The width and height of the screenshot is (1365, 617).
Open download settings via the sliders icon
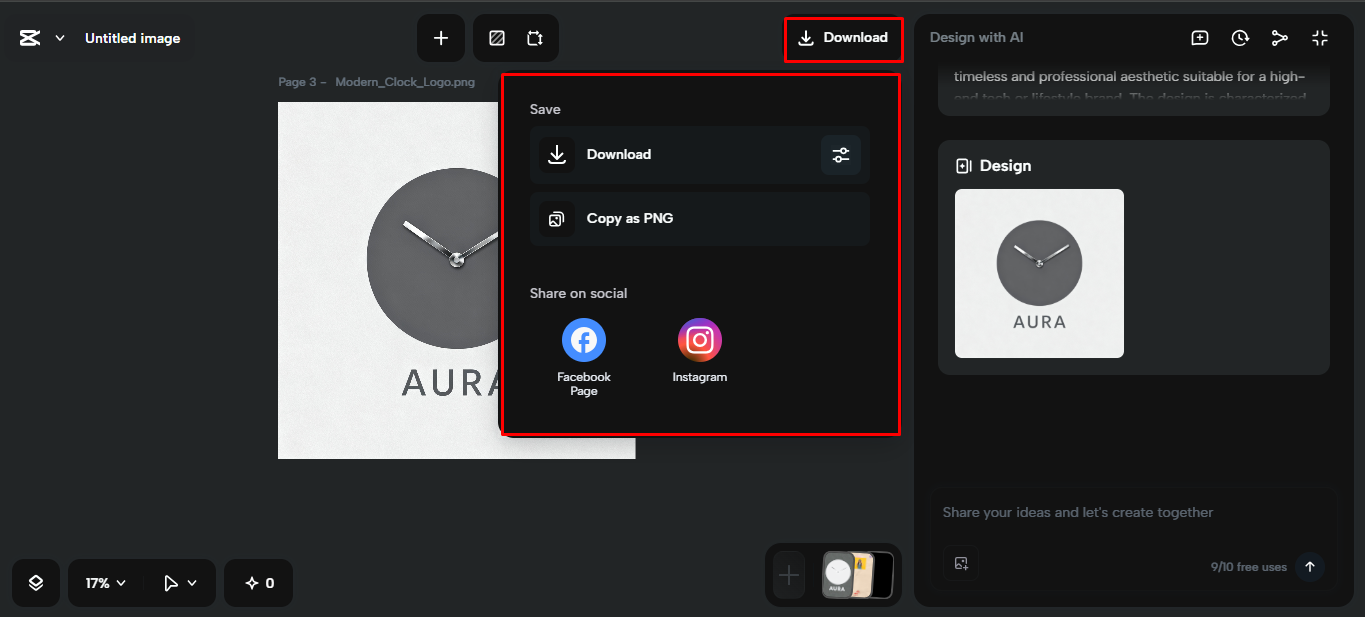pyautogui.click(x=840, y=155)
